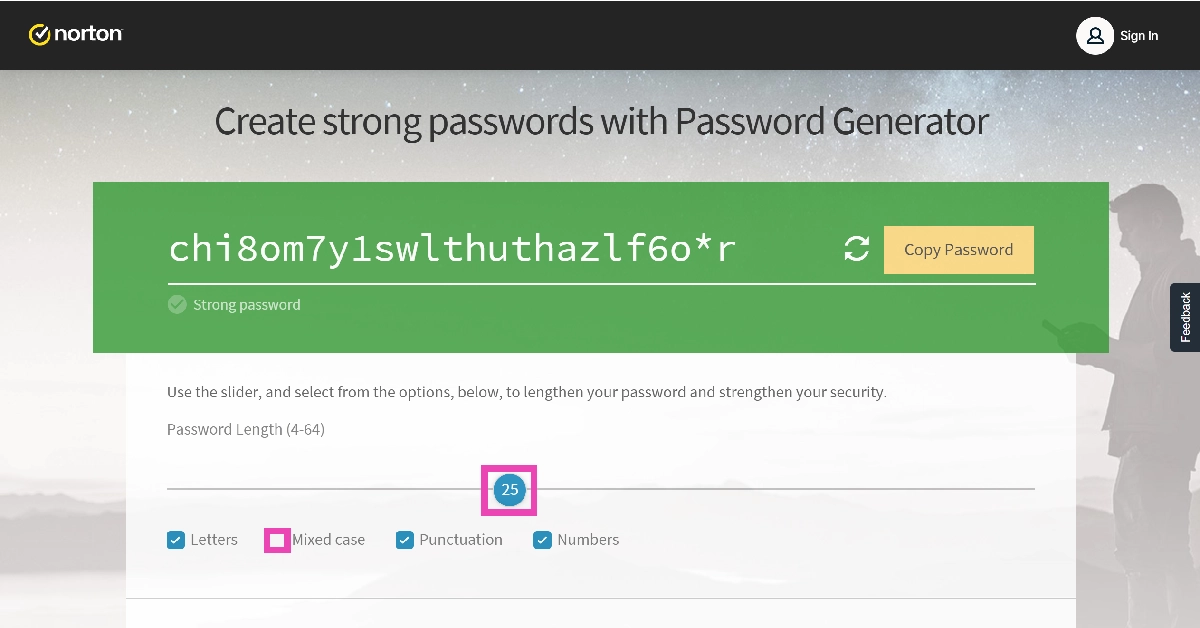Click the Password Length (4-64) label
This screenshot has width=1200, height=628.
point(246,430)
